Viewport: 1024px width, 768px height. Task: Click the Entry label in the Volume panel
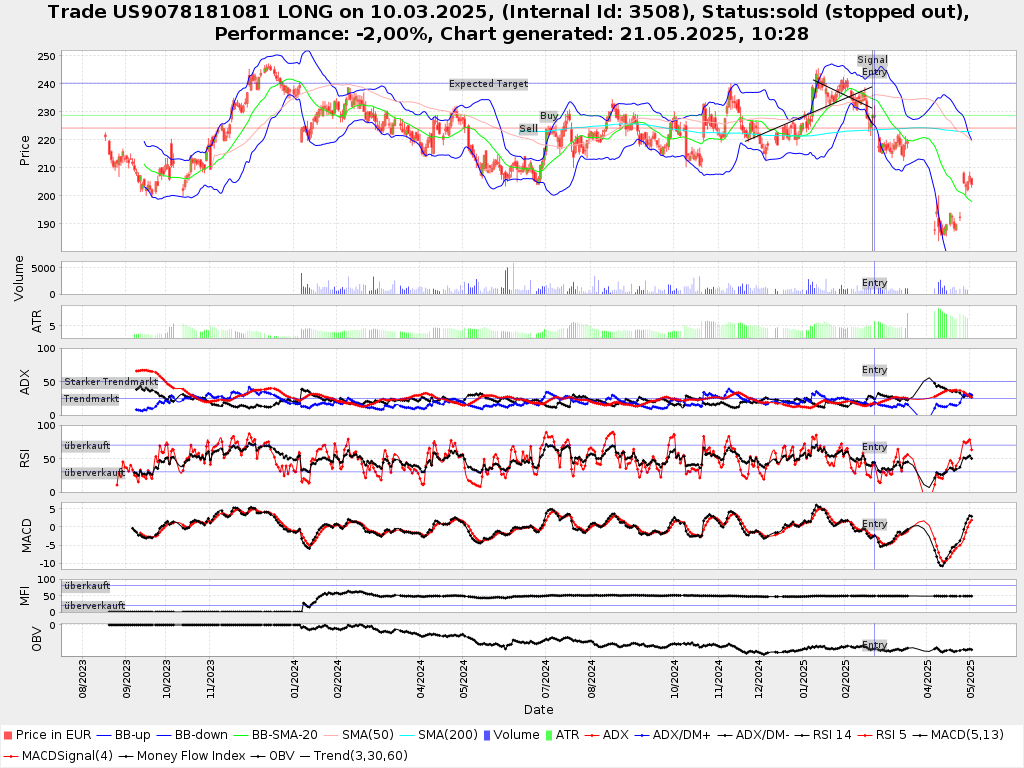(874, 283)
